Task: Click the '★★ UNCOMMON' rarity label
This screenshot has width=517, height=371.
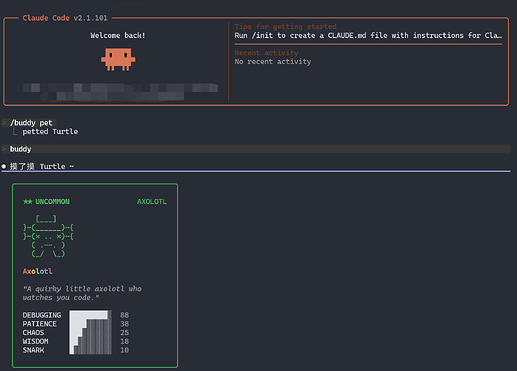Action: click(x=46, y=202)
